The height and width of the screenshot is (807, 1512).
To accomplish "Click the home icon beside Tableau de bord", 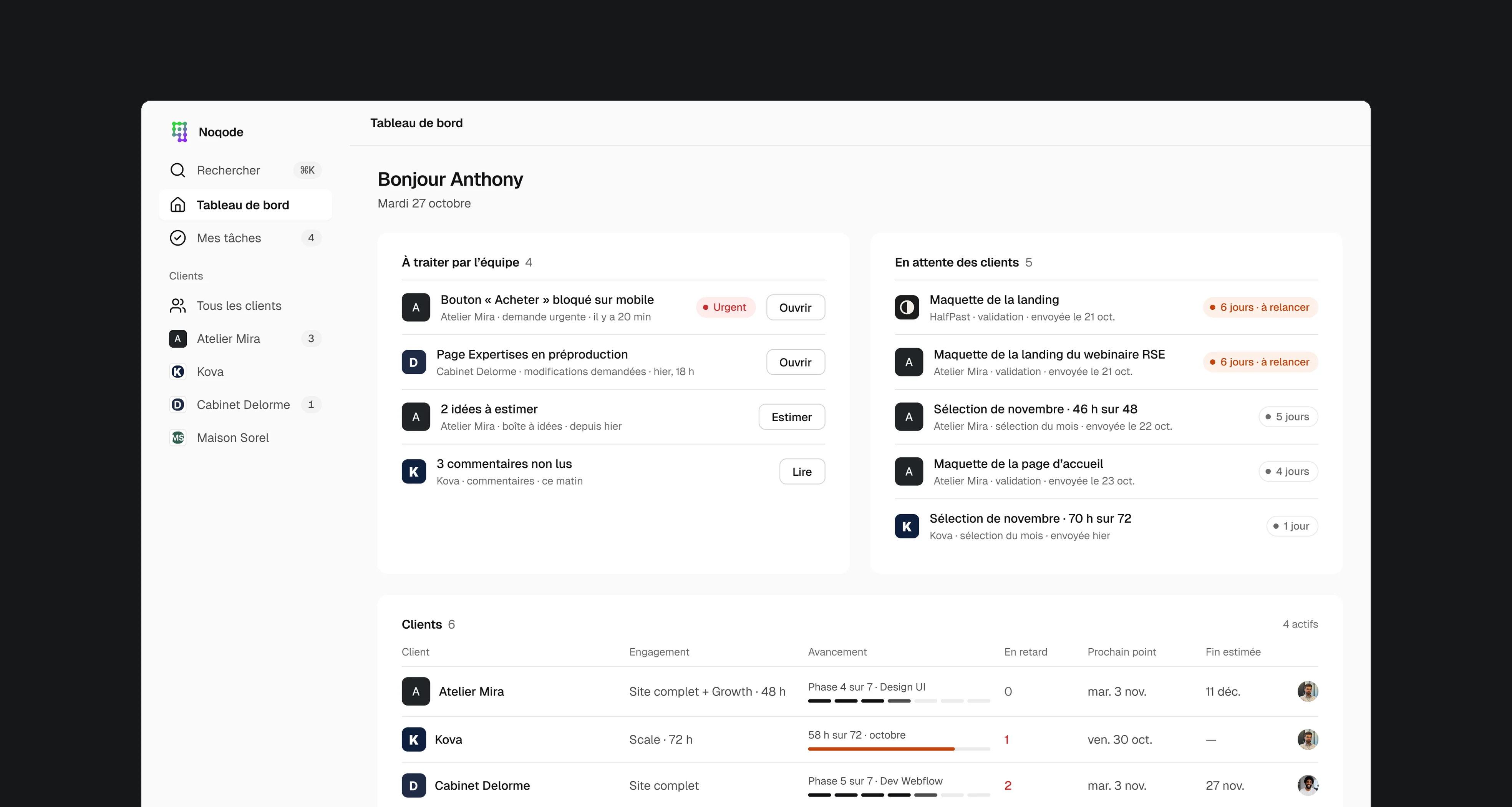I will coord(177,205).
